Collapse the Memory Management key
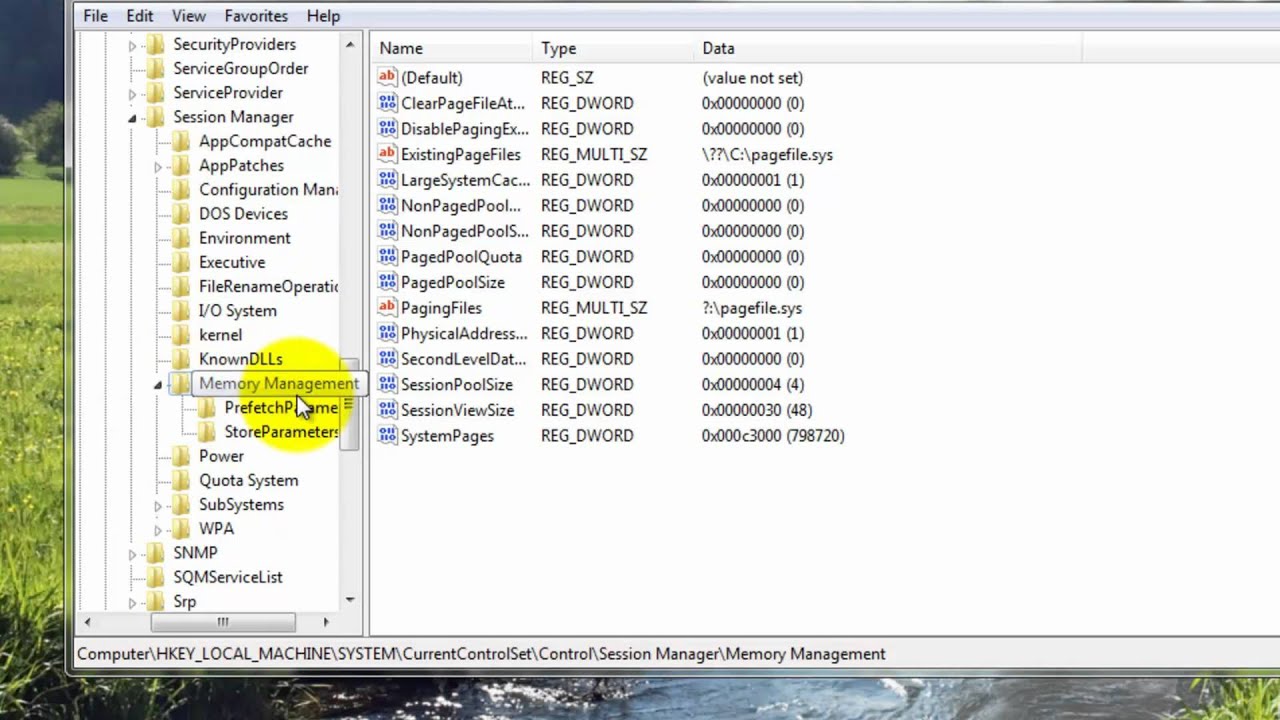 (158, 385)
